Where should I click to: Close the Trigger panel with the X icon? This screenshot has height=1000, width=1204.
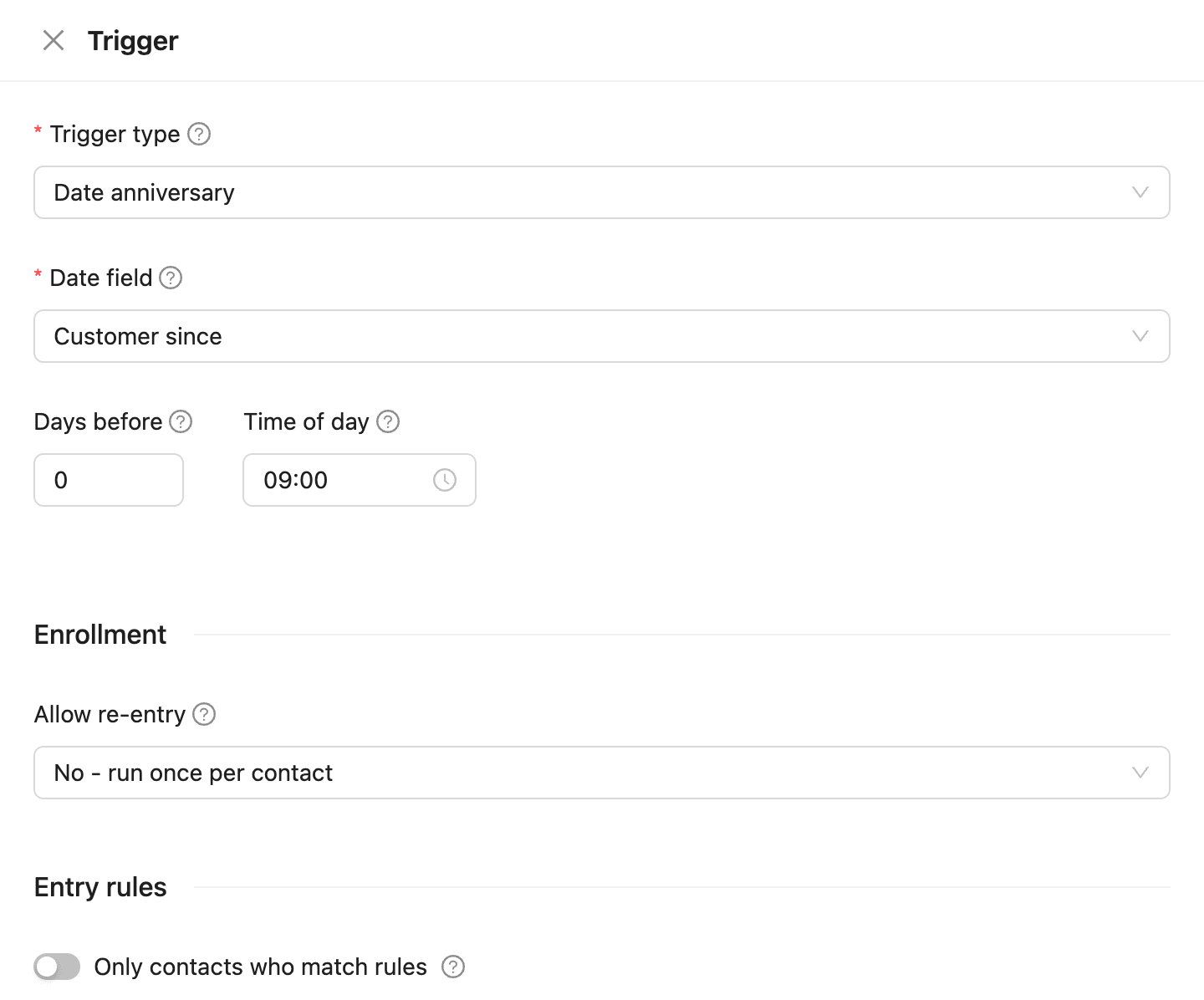pyautogui.click(x=54, y=40)
